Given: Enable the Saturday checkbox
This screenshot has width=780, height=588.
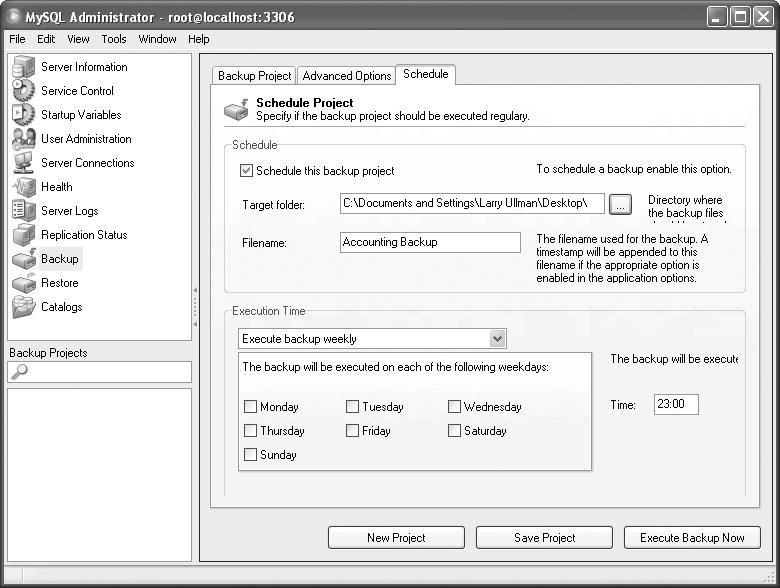Looking at the screenshot, I should [x=454, y=430].
